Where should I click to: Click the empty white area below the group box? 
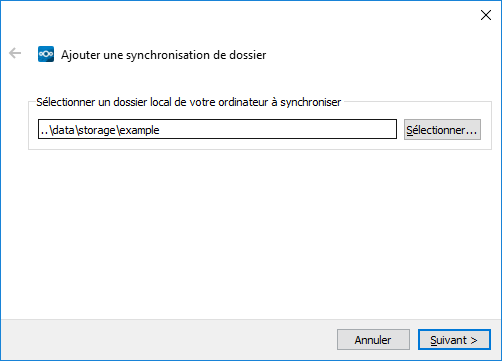251,233
